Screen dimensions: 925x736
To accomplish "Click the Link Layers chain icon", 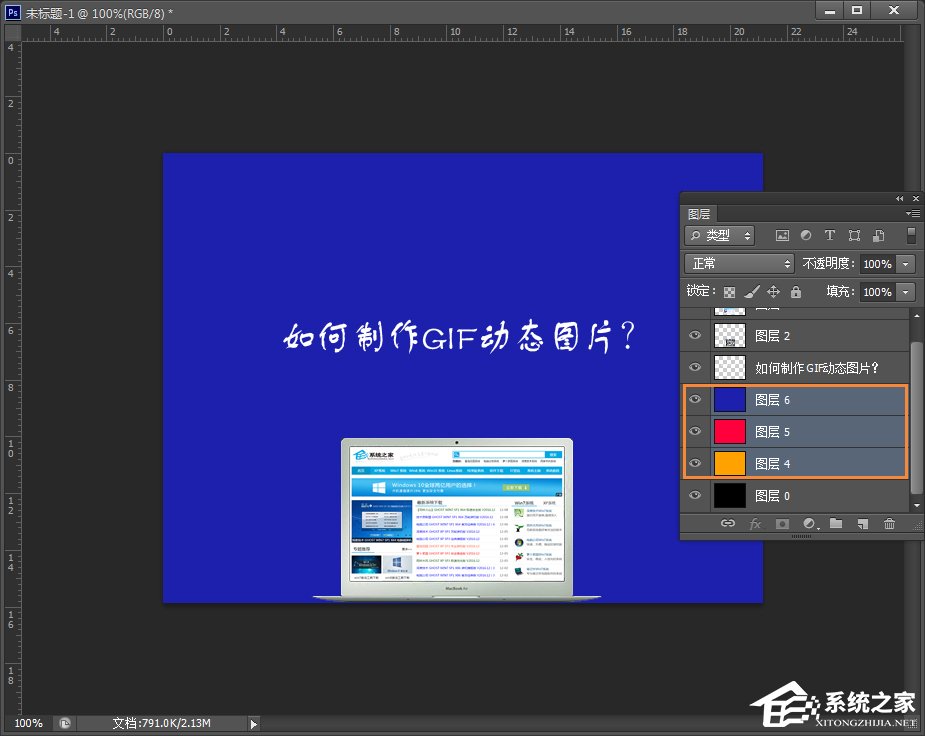I will [727, 523].
